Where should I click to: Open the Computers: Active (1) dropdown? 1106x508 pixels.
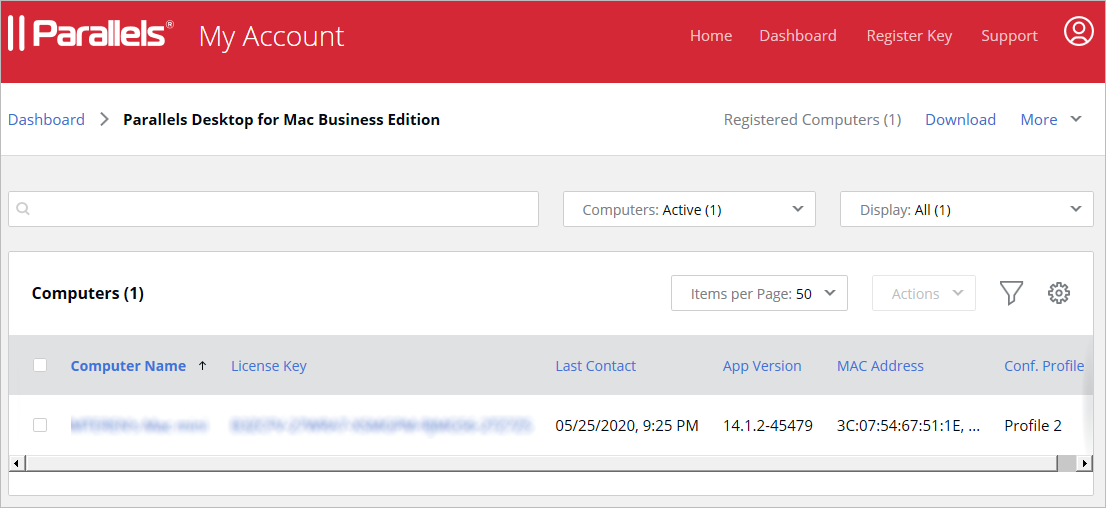pyautogui.click(x=689, y=209)
